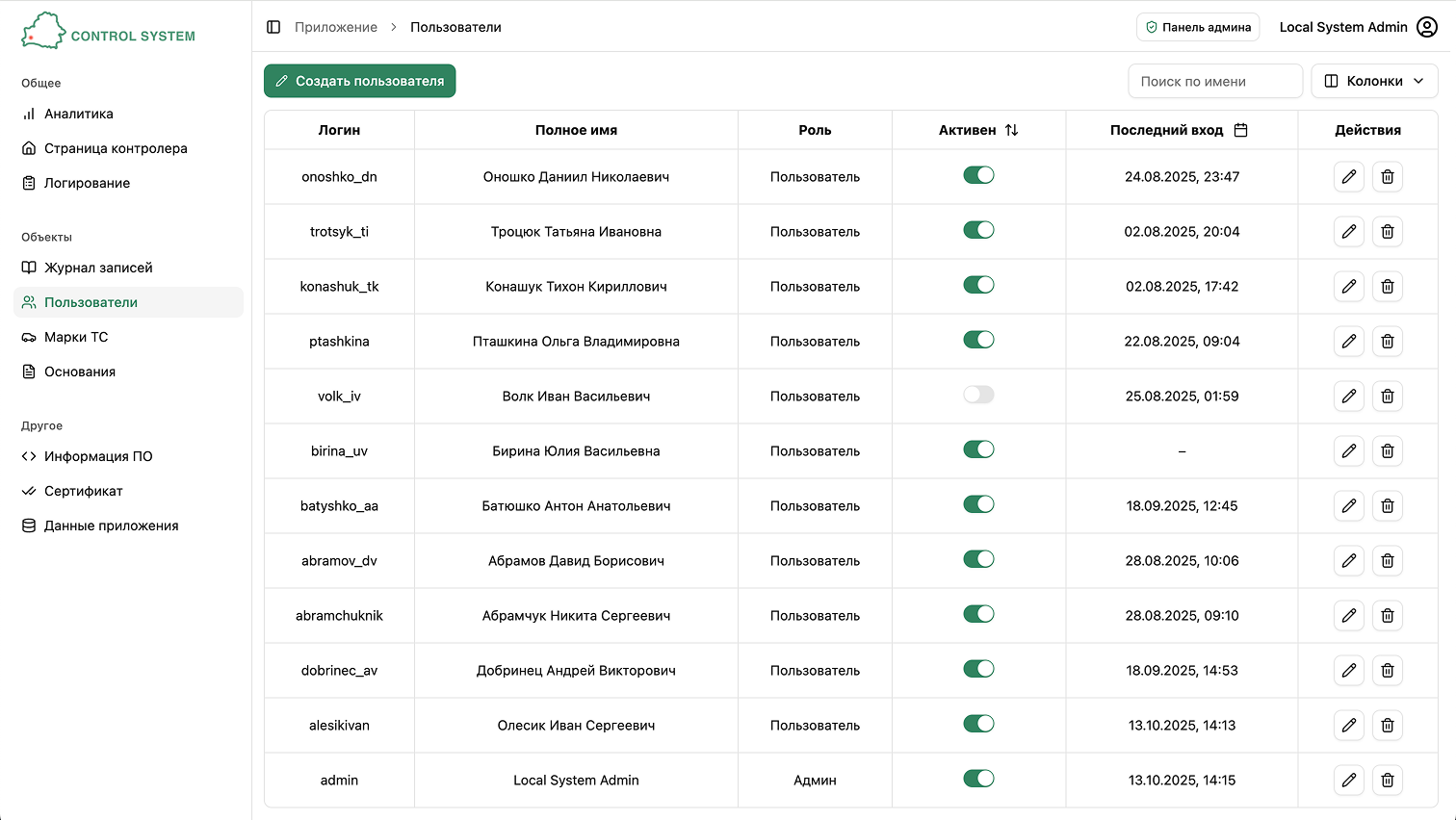This screenshot has height=820, width=1456.
Task: Edit user volk_iv with the pencil icon
Action: [x=1349, y=397]
